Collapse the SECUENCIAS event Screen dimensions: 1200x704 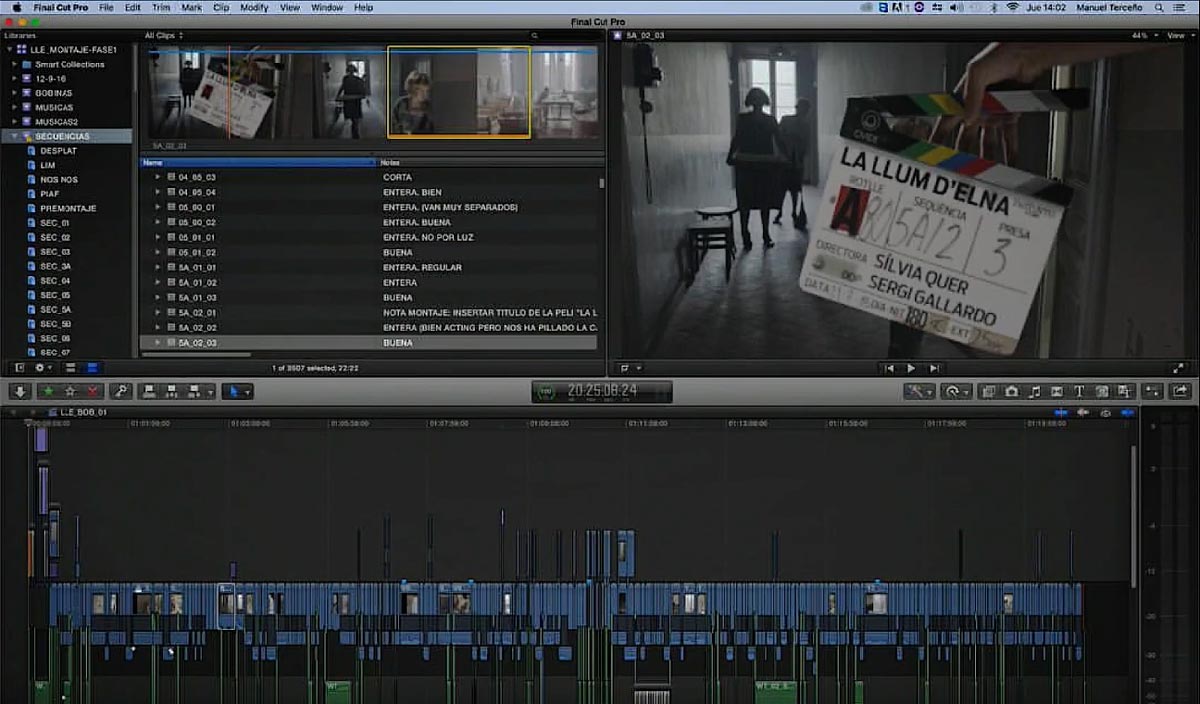click(x=15, y=136)
